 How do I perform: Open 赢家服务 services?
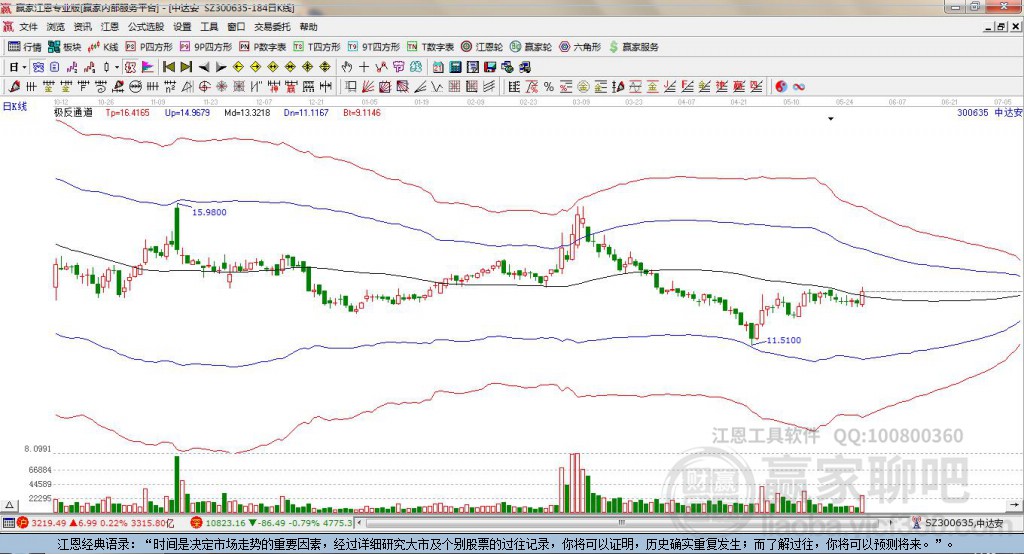tap(634, 46)
